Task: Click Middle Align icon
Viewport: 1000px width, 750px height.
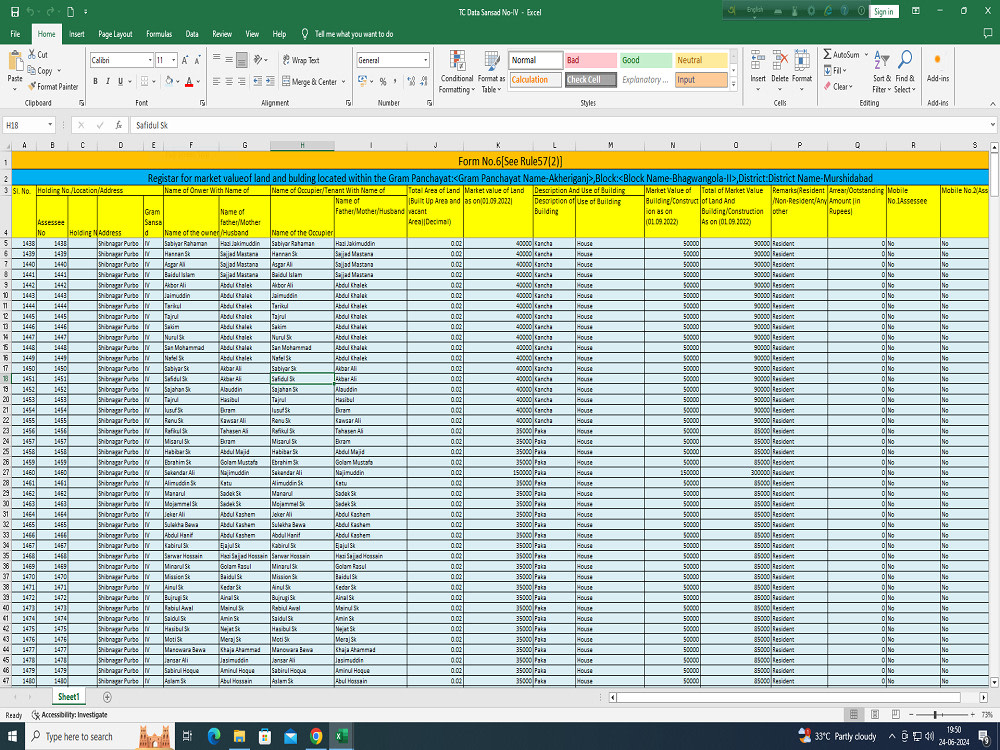Action: coord(229,60)
